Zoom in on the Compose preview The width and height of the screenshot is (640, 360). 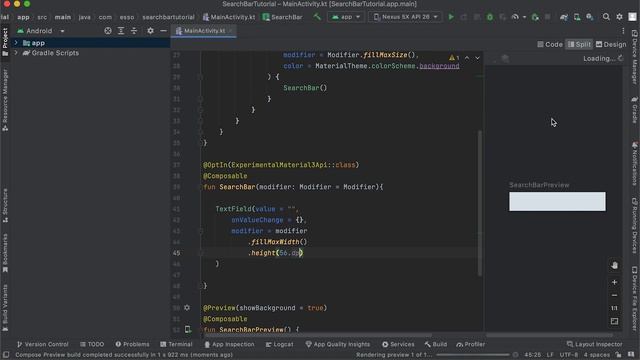[614, 282]
